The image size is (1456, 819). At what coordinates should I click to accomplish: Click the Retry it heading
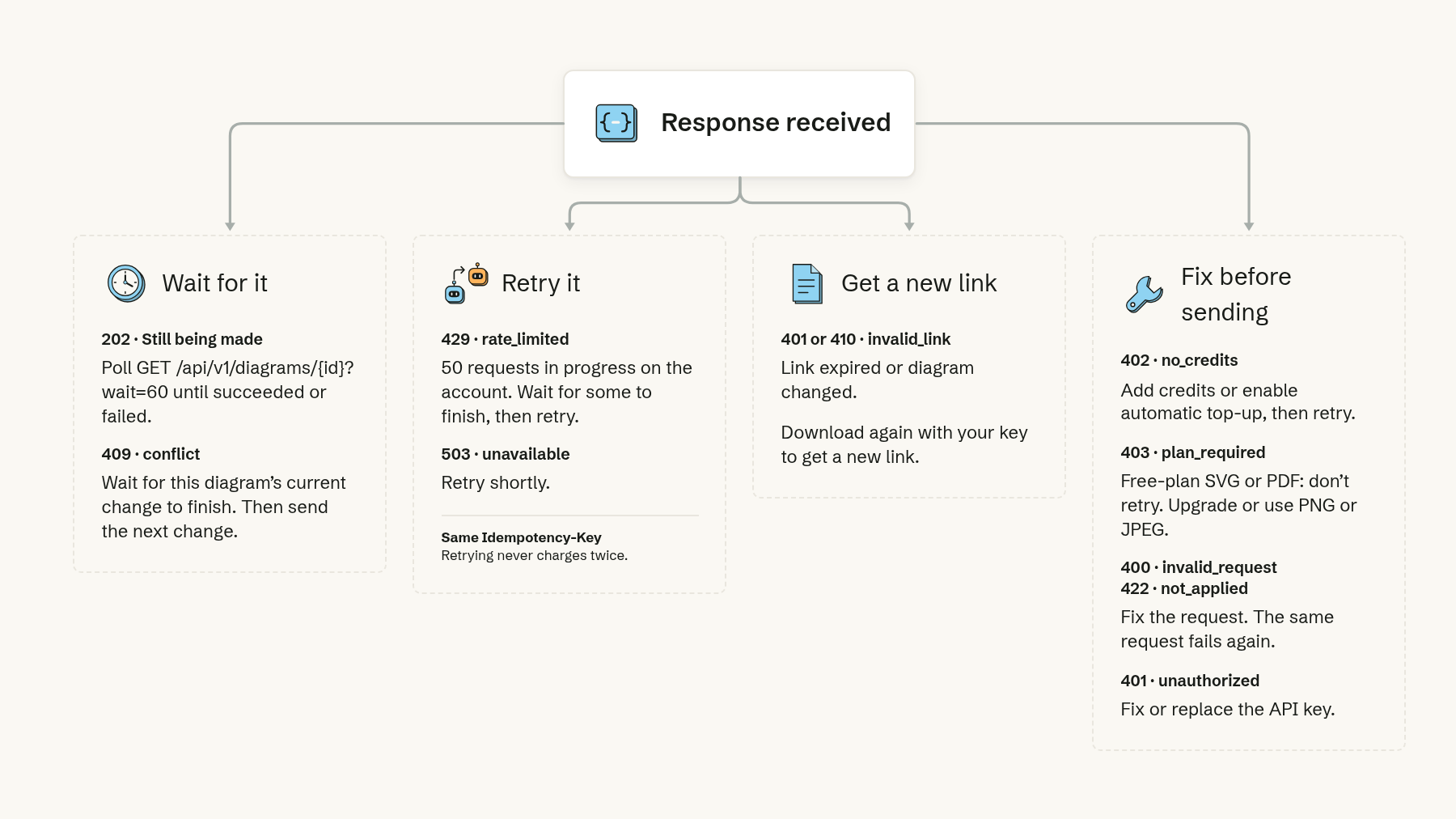(540, 283)
